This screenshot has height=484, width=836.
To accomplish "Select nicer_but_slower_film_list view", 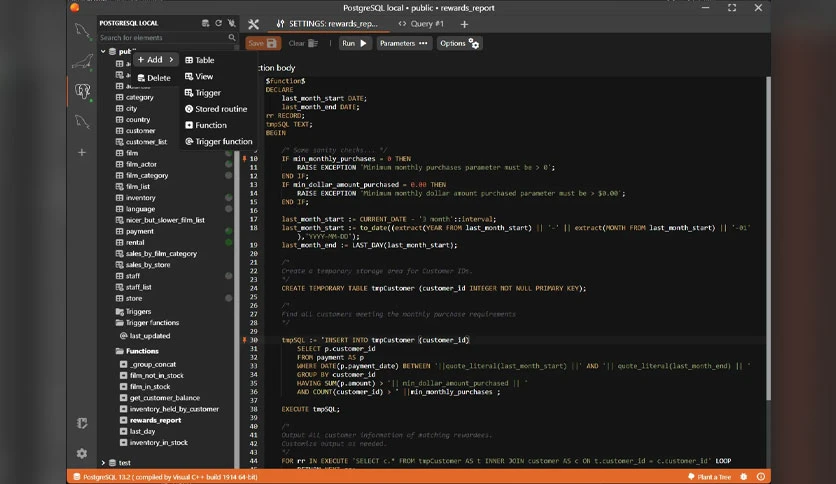I will (160, 220).
